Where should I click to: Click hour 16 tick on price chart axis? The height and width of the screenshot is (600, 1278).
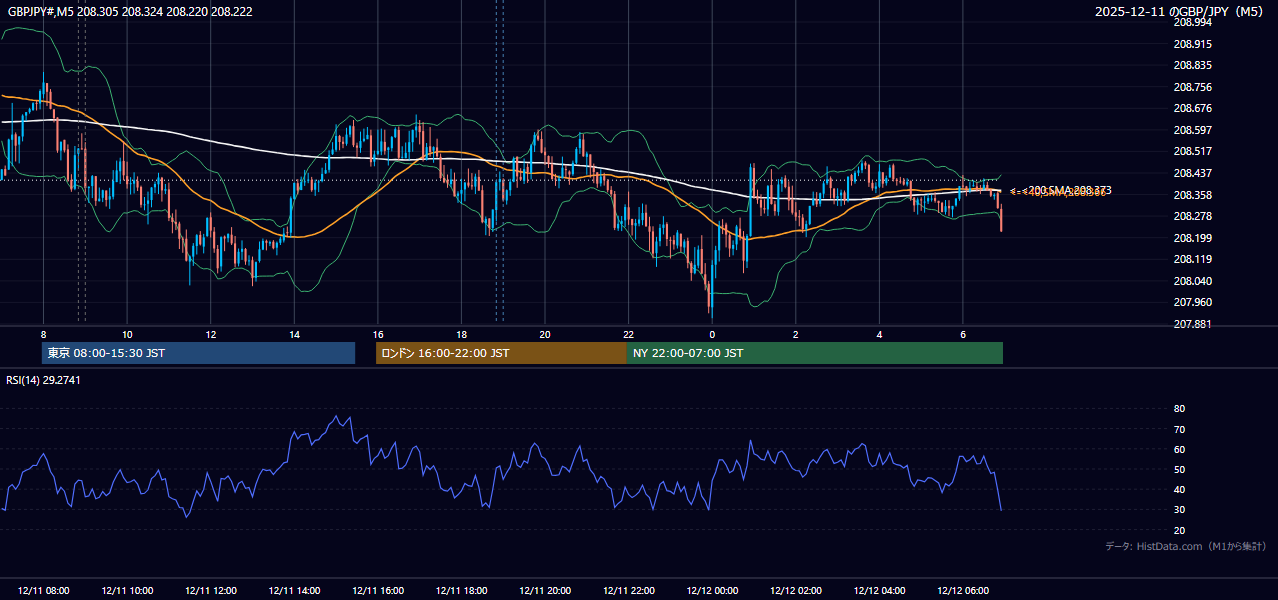coord(377,334)
